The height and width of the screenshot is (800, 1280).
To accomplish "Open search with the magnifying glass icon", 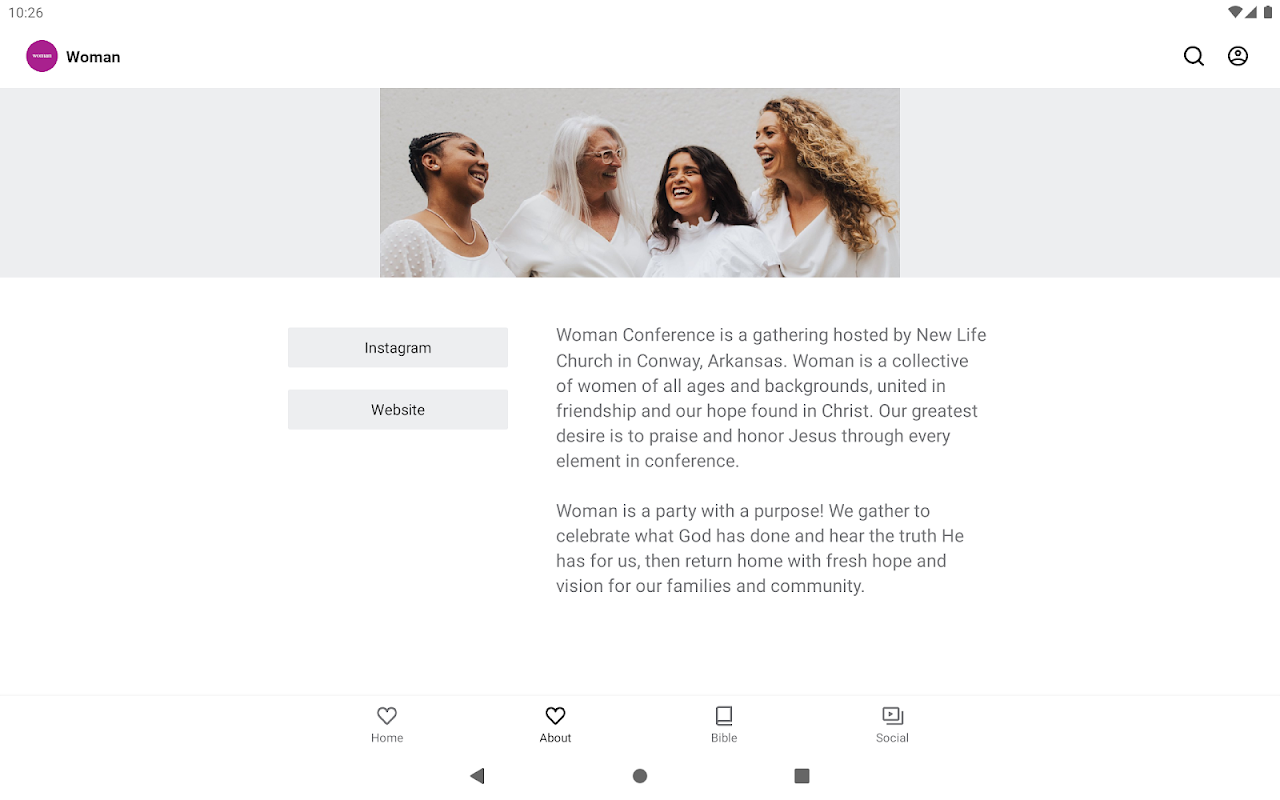I will 1194,56.
